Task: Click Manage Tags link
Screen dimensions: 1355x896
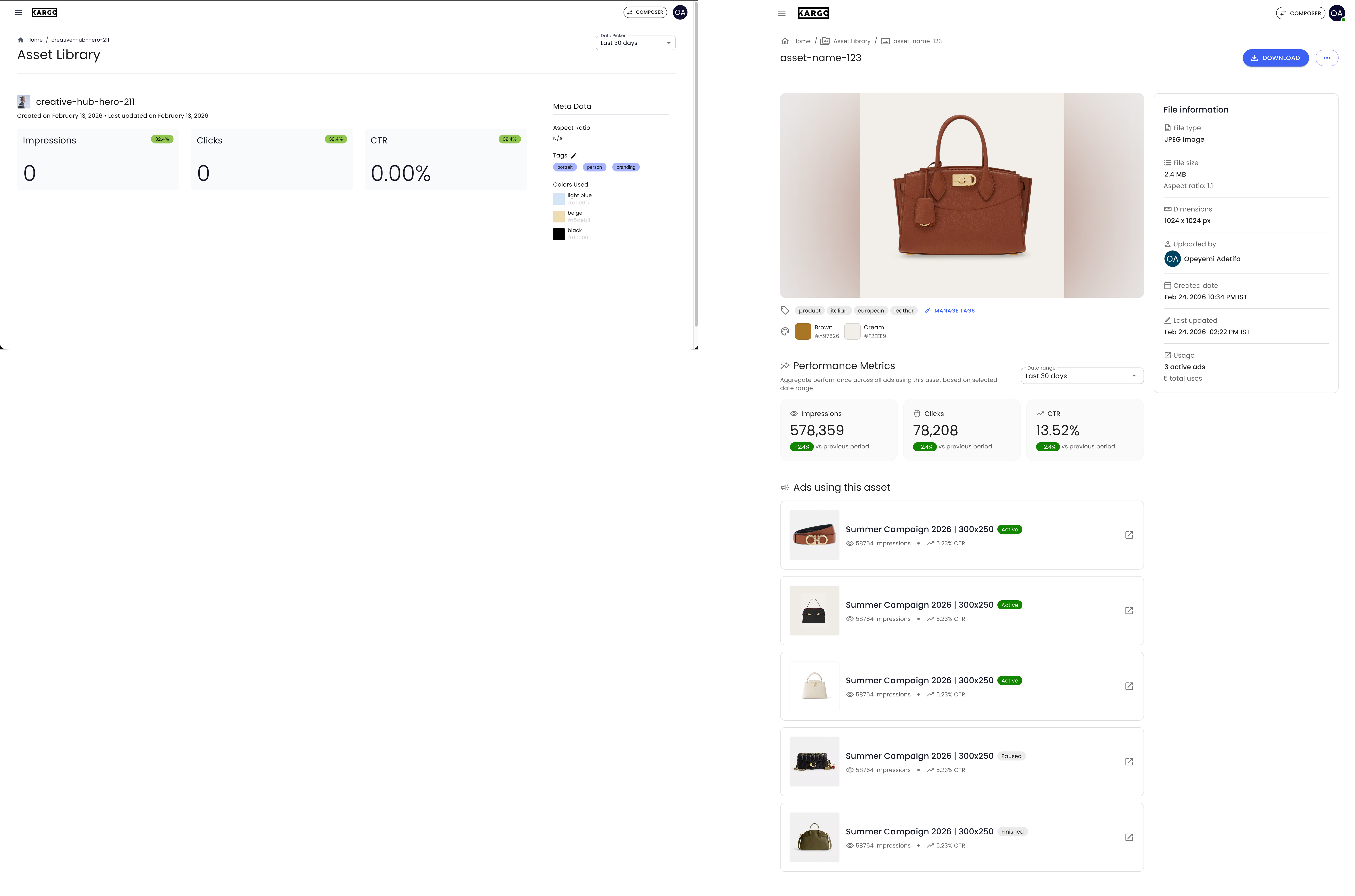Action: point(949,311)
